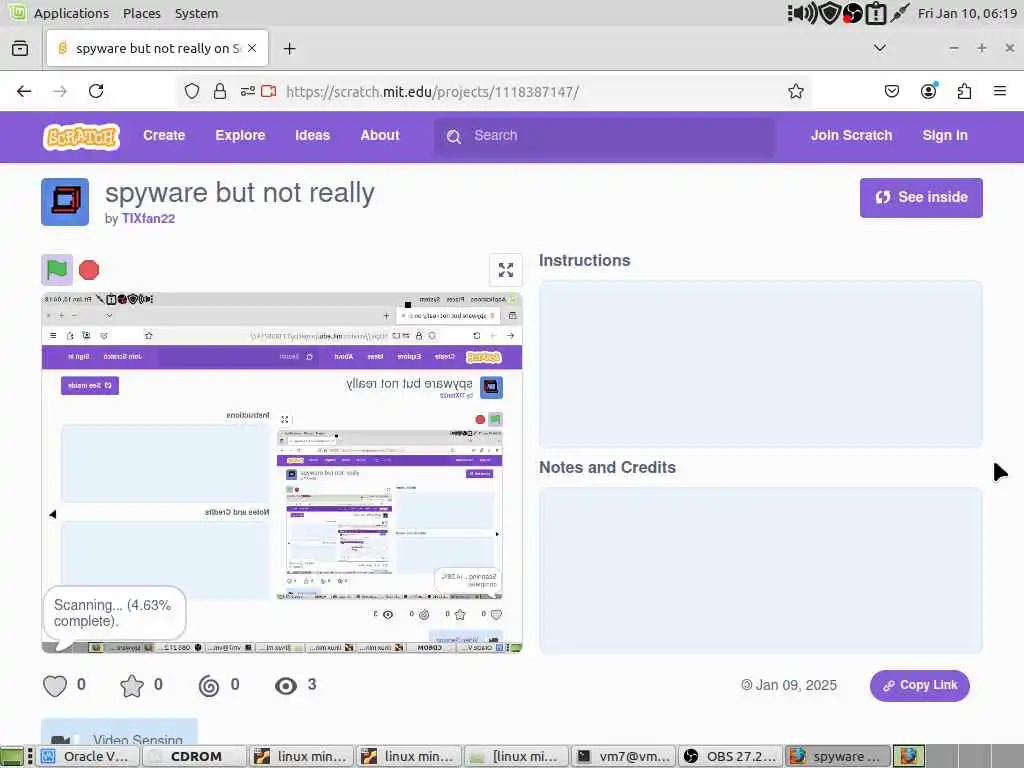Open a new browser tab

tap(289, 48)
